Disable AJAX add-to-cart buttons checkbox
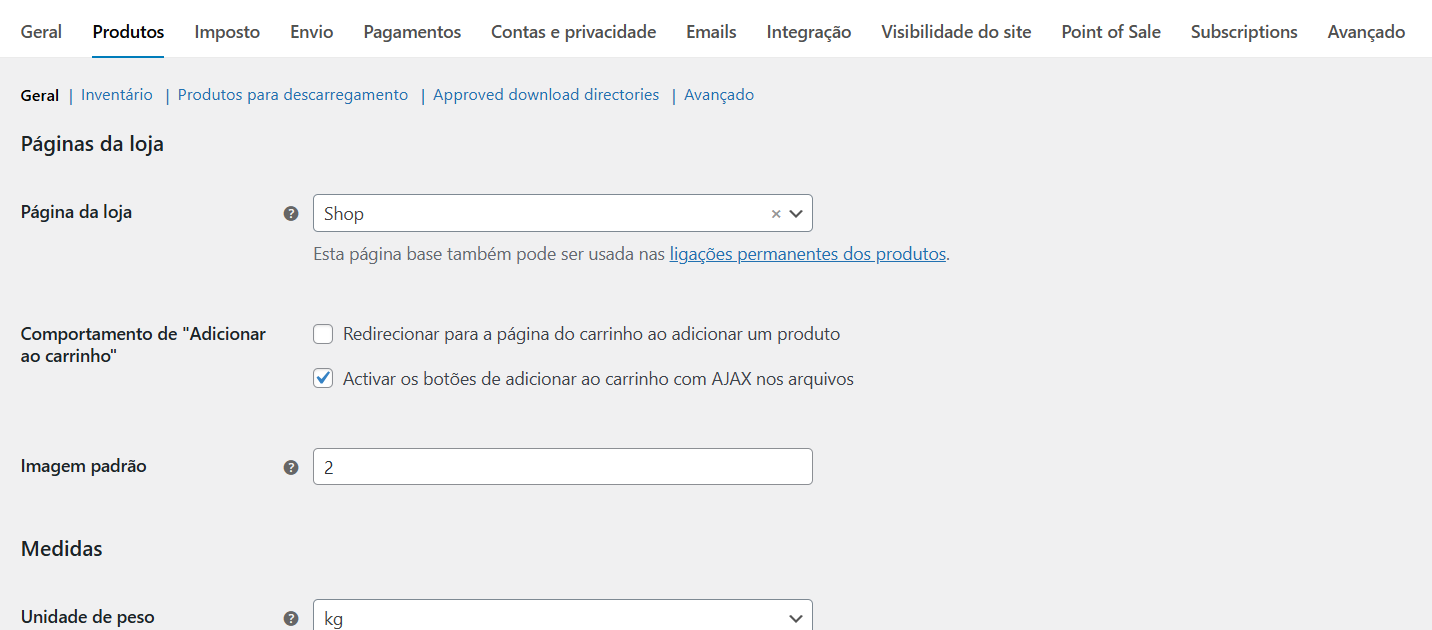This screenshot has width=1432, height=630. (323, 379)
